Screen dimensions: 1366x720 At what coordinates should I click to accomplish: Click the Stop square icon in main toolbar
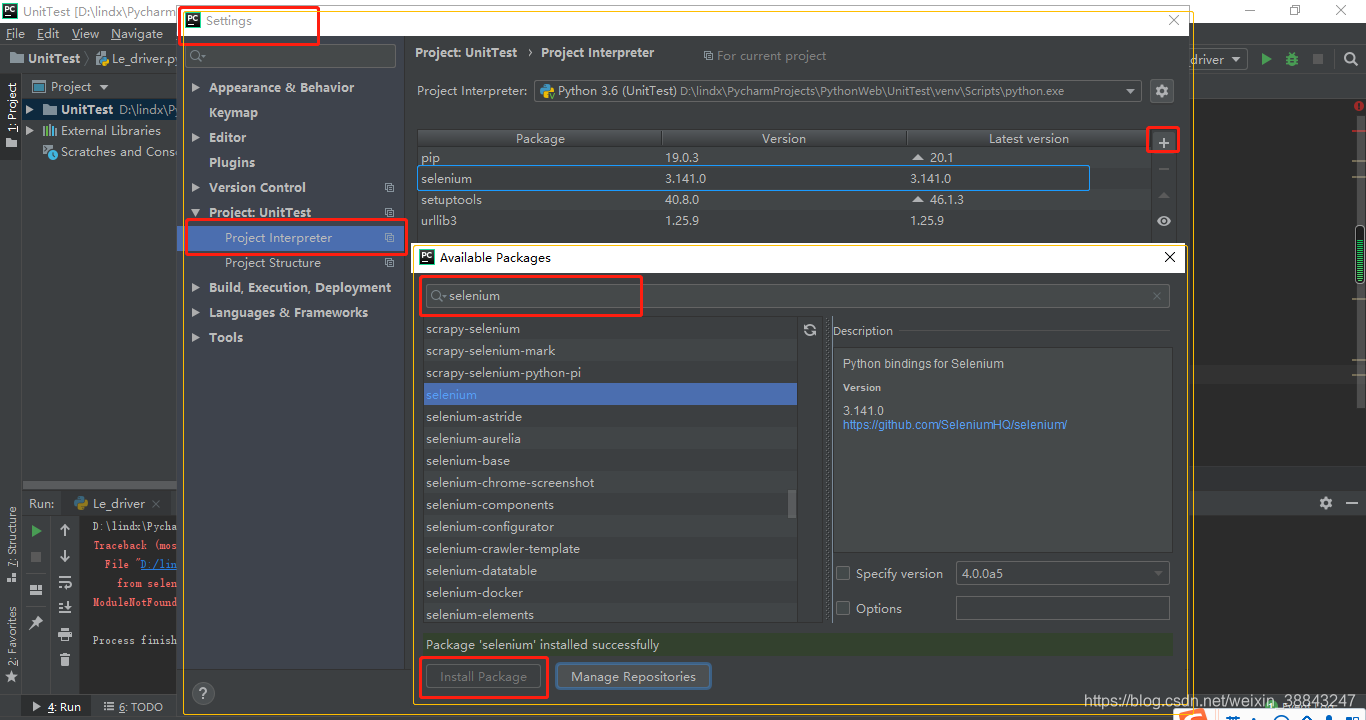pos(1318,59)
